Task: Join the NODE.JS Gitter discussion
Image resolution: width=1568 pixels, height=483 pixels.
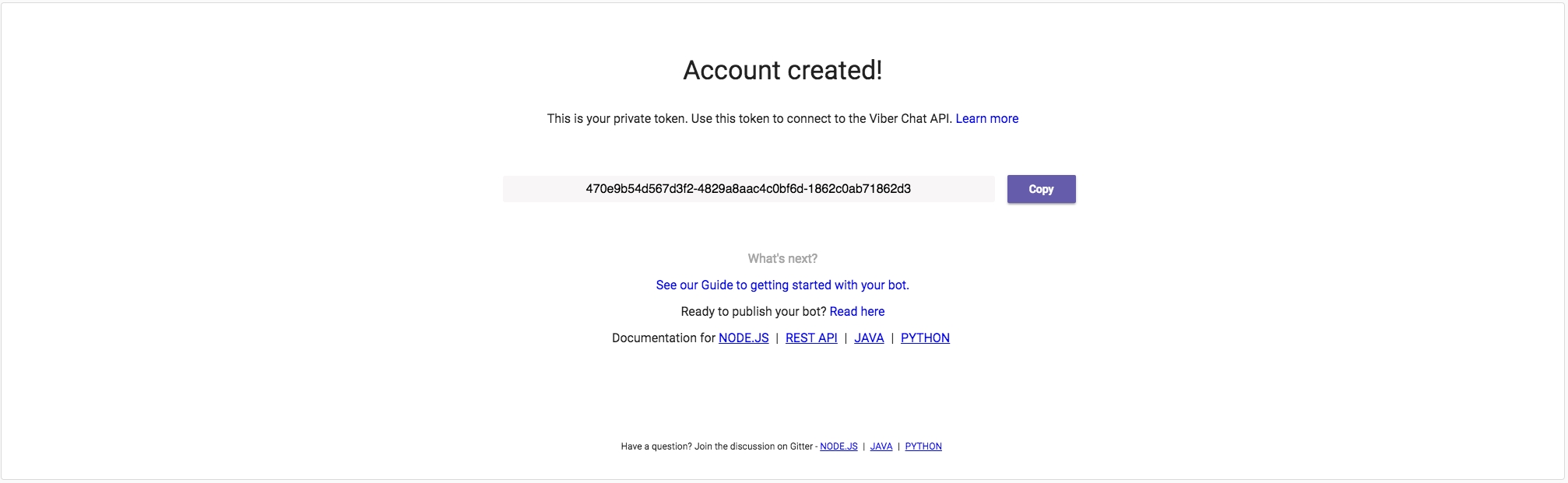Action: (838, 446)
